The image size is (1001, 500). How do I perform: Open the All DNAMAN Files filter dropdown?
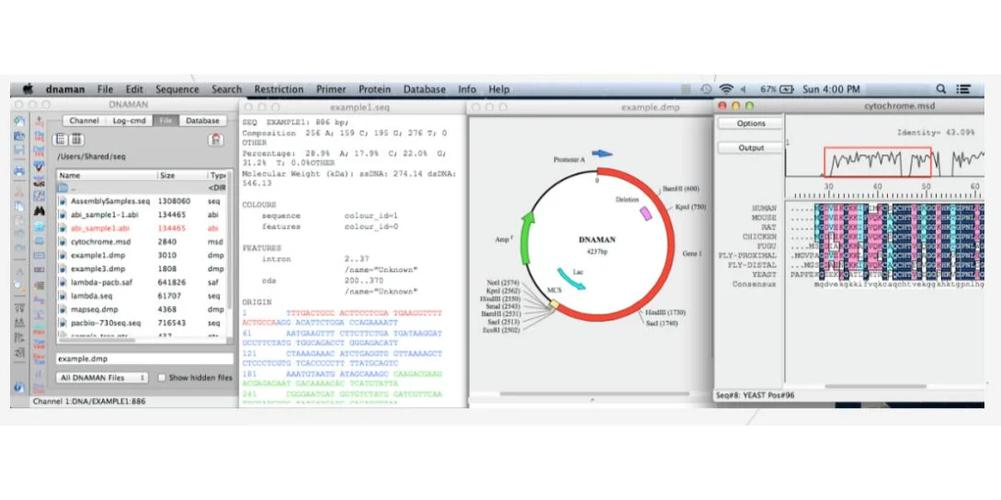102,377
